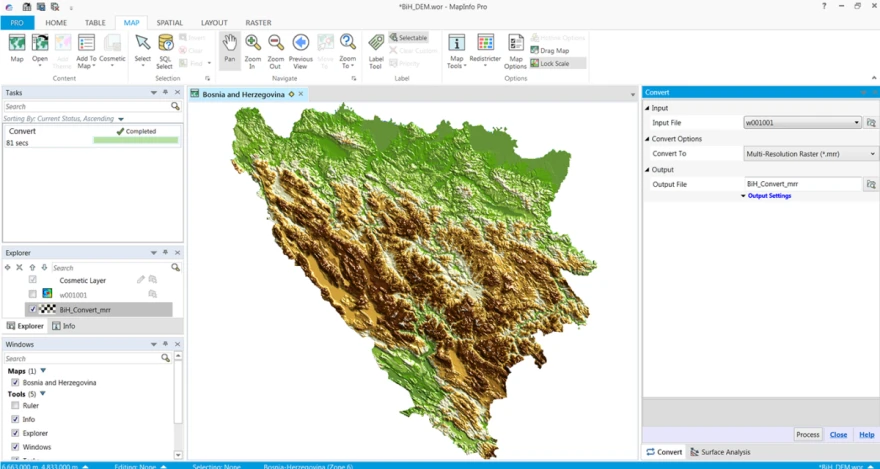Screen dimensions: 880x469
Task: Open the SQL Select tool
Action: [x=164, y=50]
